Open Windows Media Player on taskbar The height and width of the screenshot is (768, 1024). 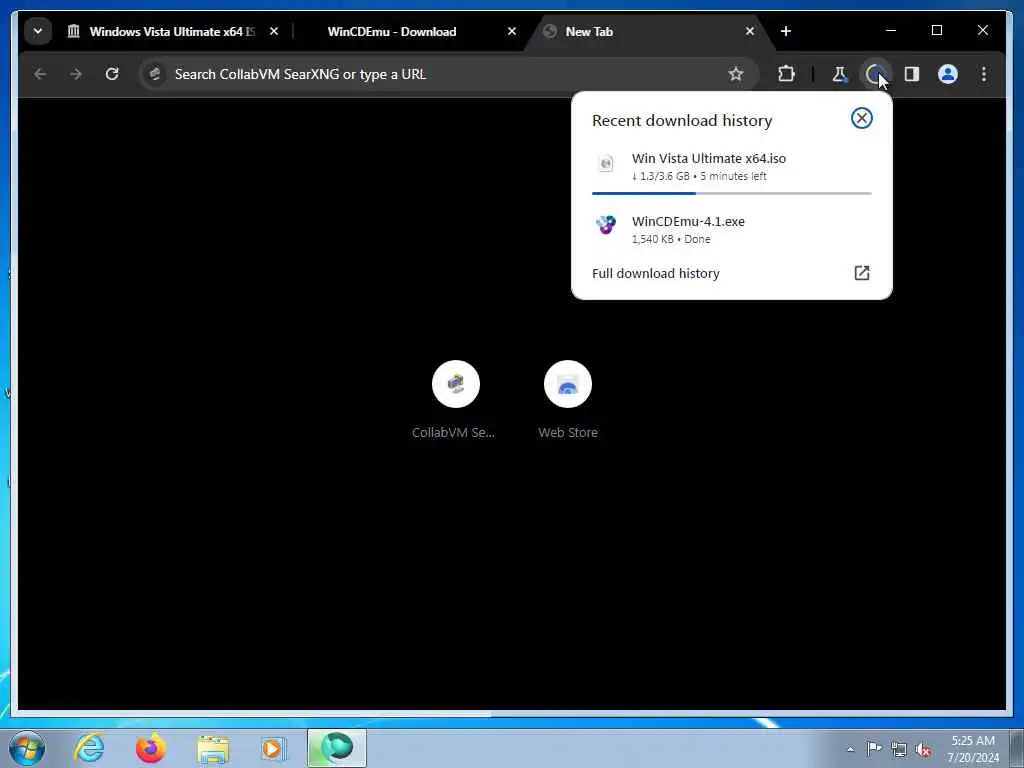coord(274,749)
